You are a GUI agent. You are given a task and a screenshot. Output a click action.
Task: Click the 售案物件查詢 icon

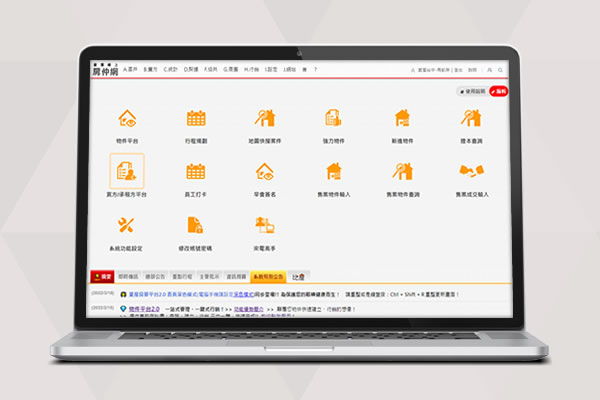click(x=400, y=172)
